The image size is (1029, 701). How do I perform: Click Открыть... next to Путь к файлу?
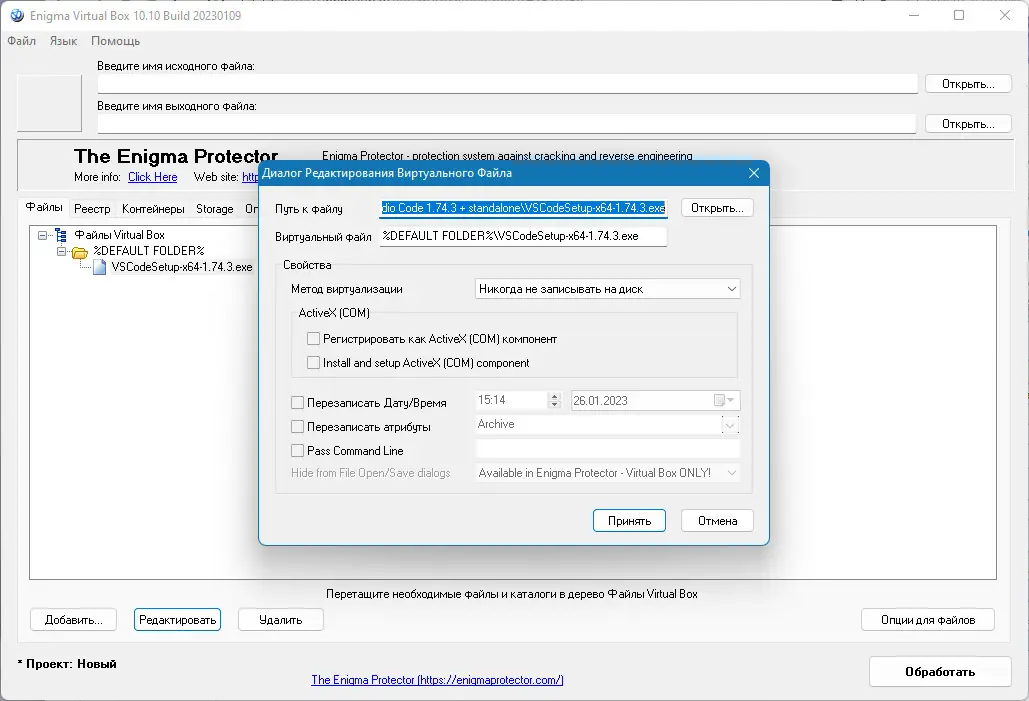[717, 208]
